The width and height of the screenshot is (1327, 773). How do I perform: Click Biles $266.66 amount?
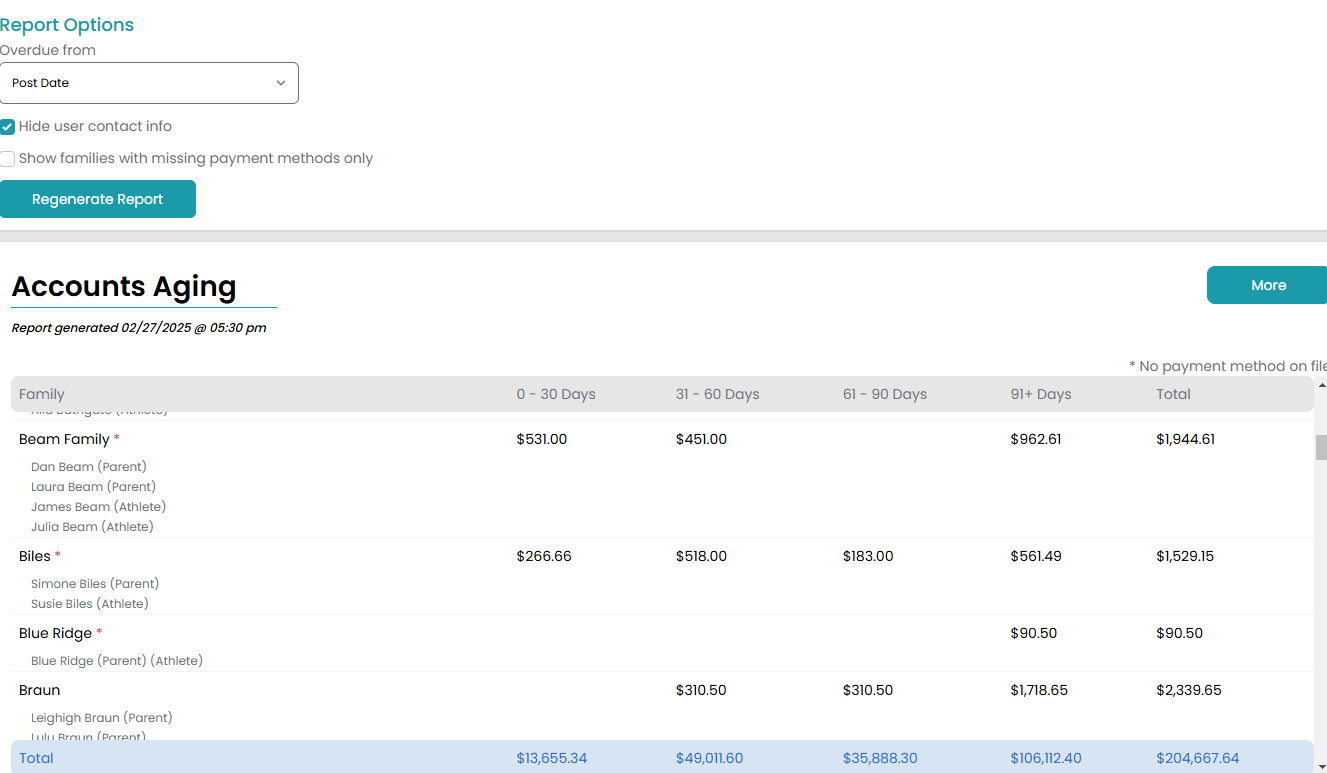[x=544, y=556]
